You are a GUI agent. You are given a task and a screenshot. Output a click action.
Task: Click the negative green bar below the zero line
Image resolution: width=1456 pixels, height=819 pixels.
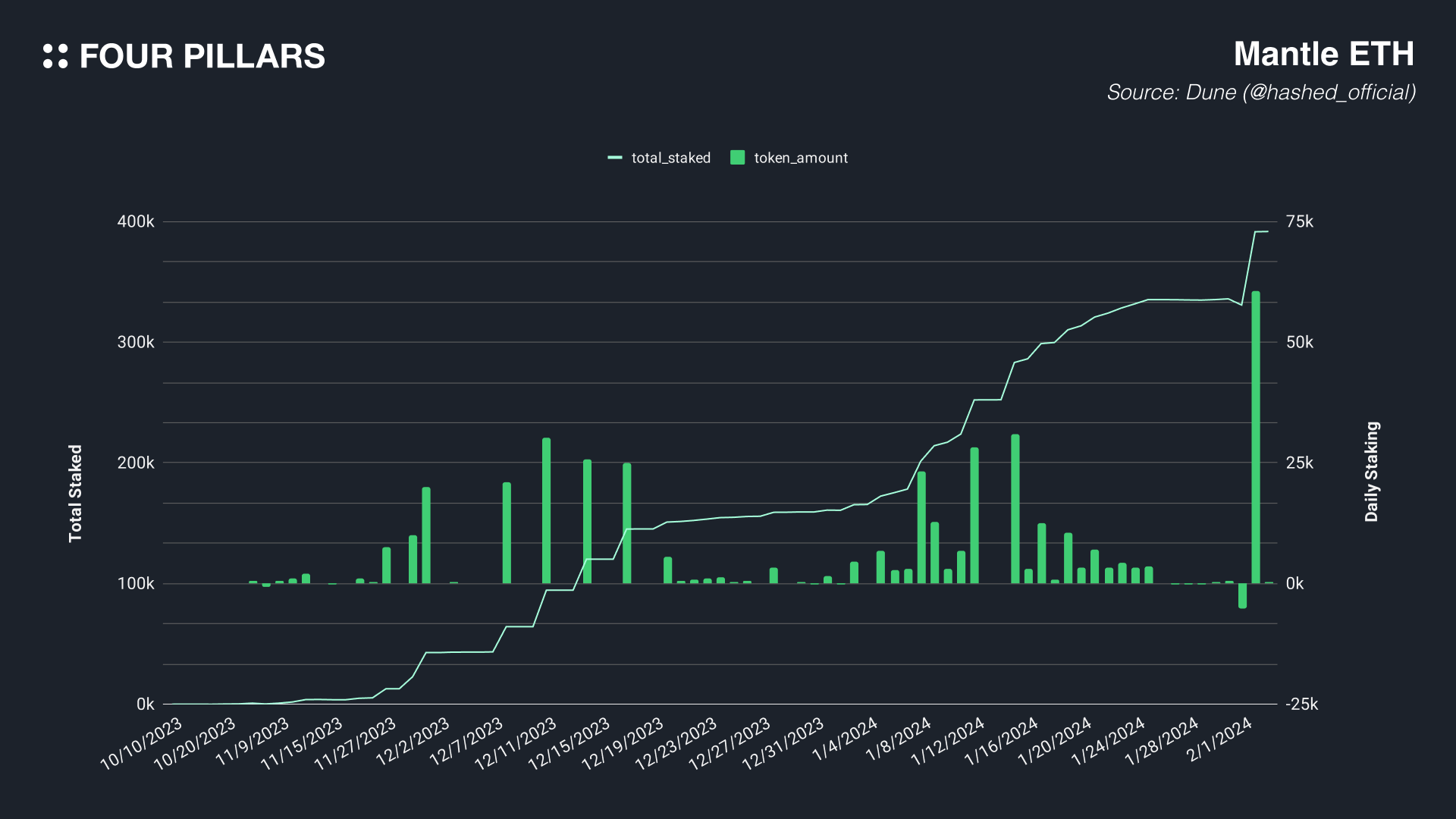click(x=1242, y=596)
